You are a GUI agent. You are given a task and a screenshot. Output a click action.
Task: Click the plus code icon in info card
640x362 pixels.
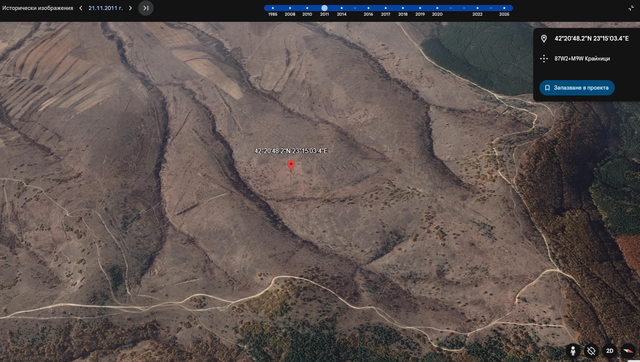click(544, 59)
